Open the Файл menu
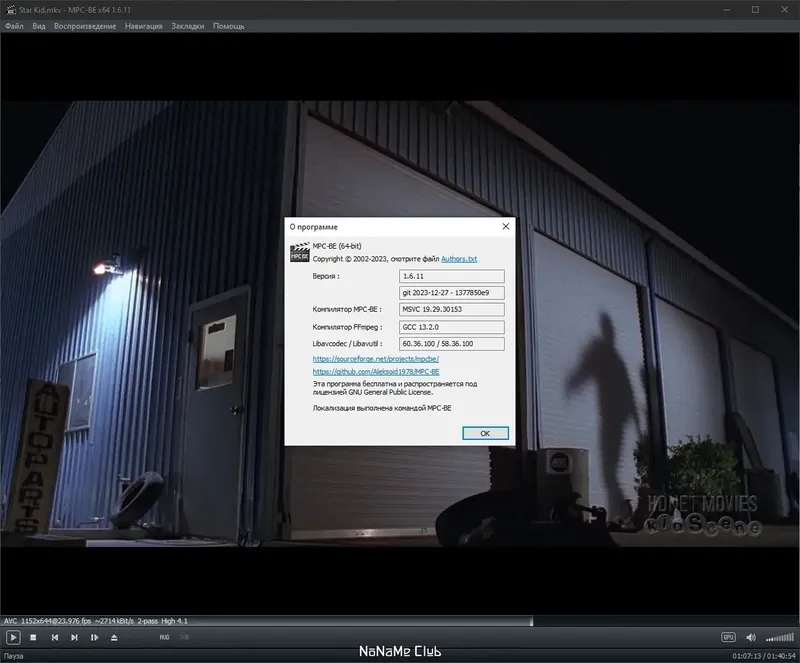The image size is (800, 663). (x=14, y=25)
